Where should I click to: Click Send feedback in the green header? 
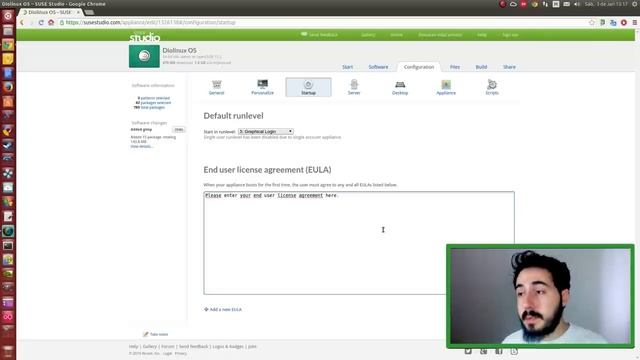tap(320, 35)
